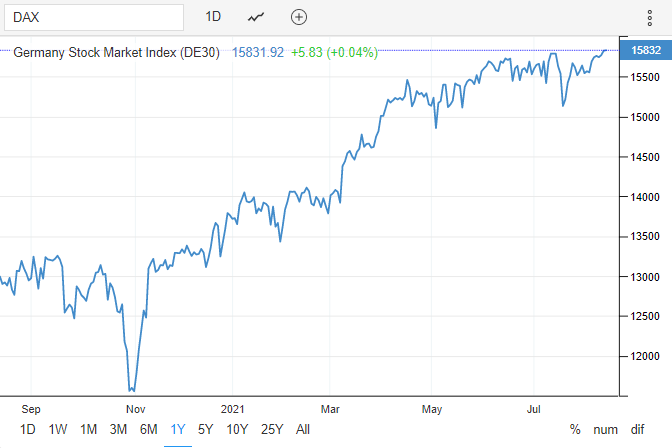
Task: Open the 1D interval dropdown in toolbar
Action: [x=213, y=17]
